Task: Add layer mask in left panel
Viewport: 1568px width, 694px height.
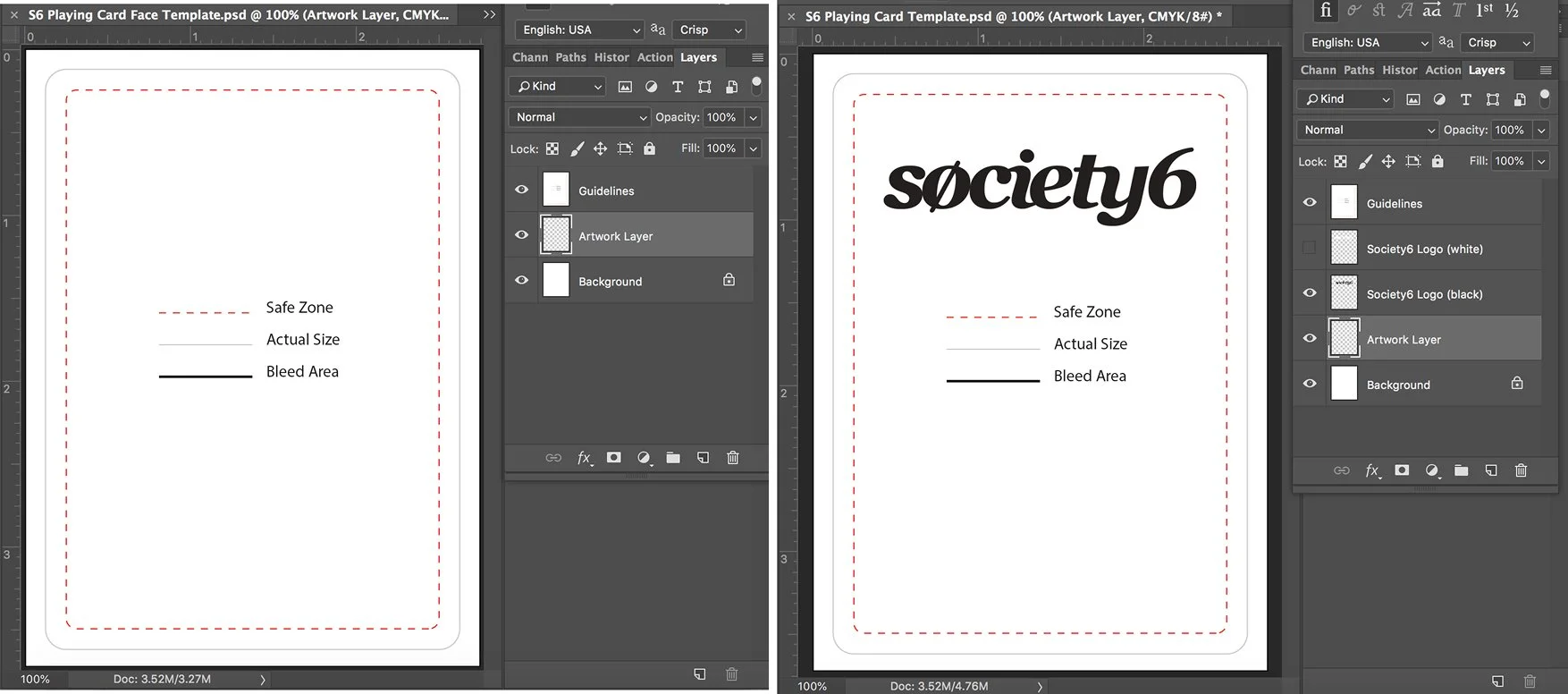Action: [x=613, y=457]
